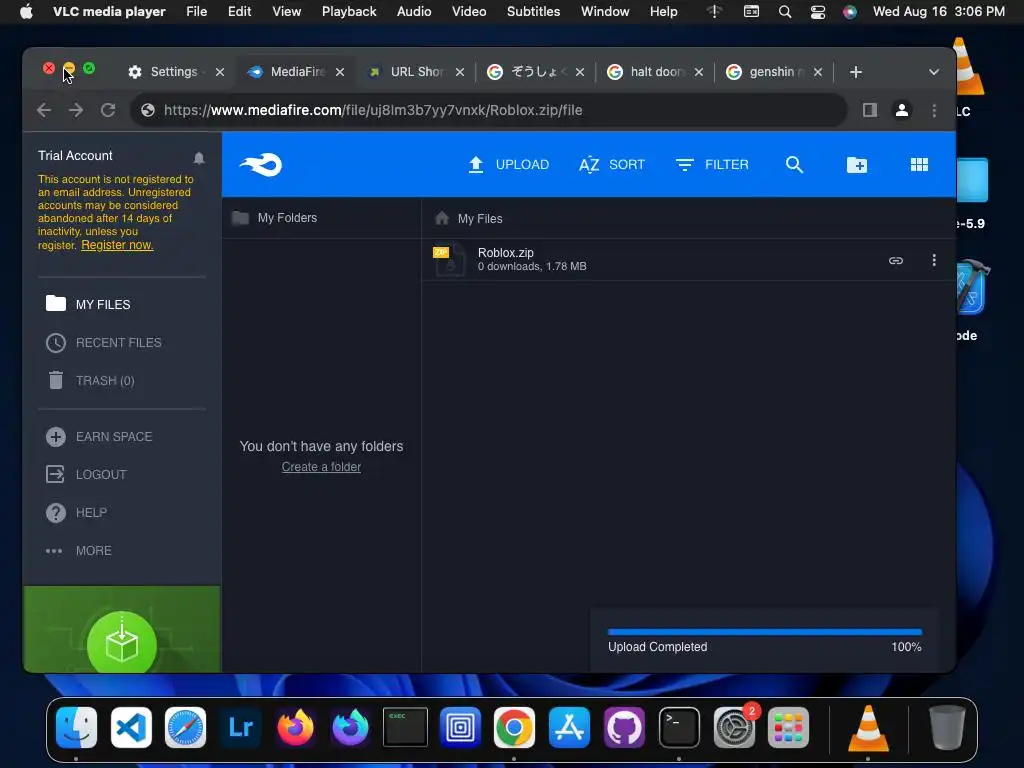Close the MediaFire tab

[x=340, y=72]
